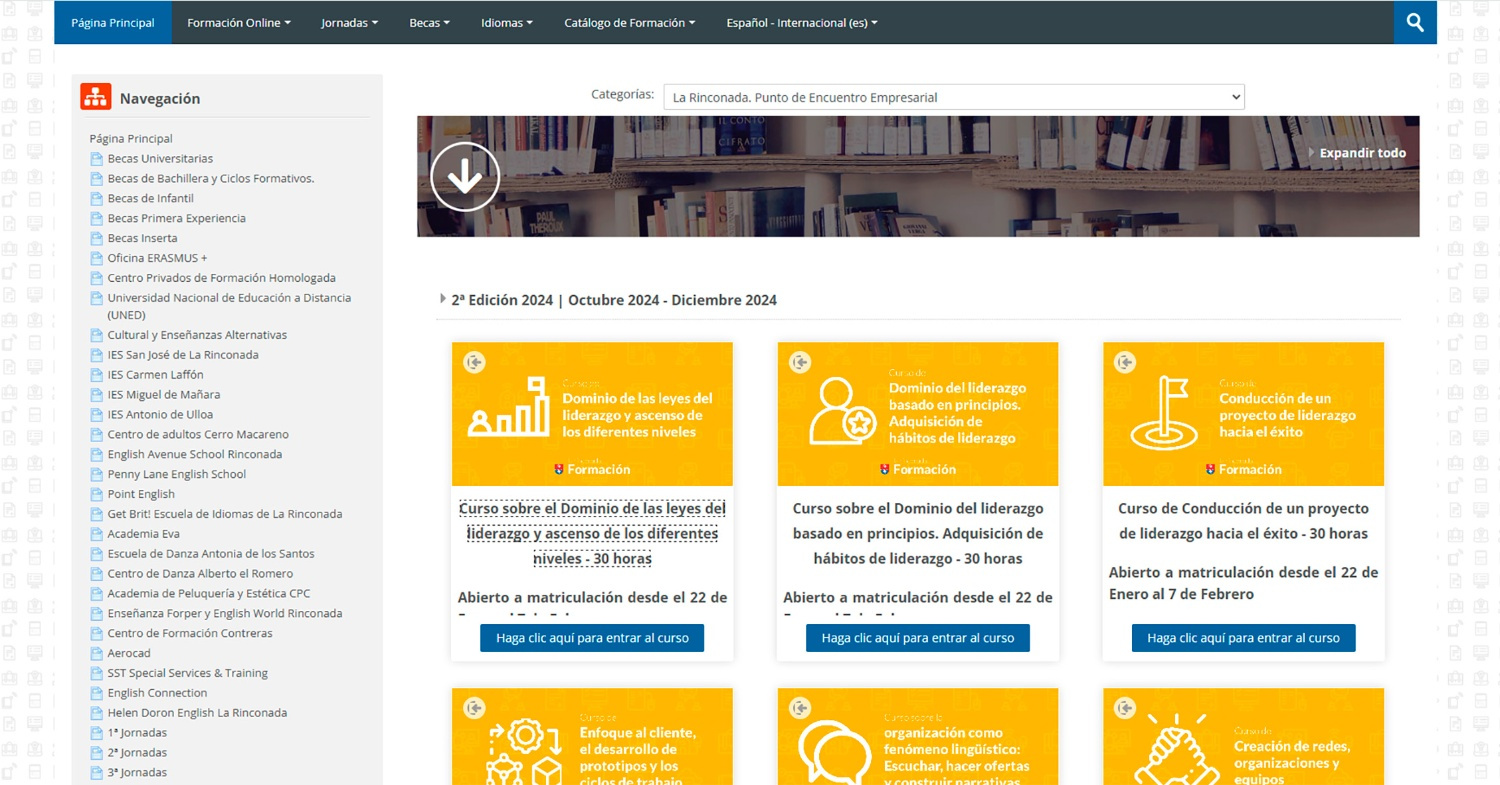The width and height of the screenshot is (1500, 785).
Task: Click the circled down-arrow on the banner
Action: 465,177
